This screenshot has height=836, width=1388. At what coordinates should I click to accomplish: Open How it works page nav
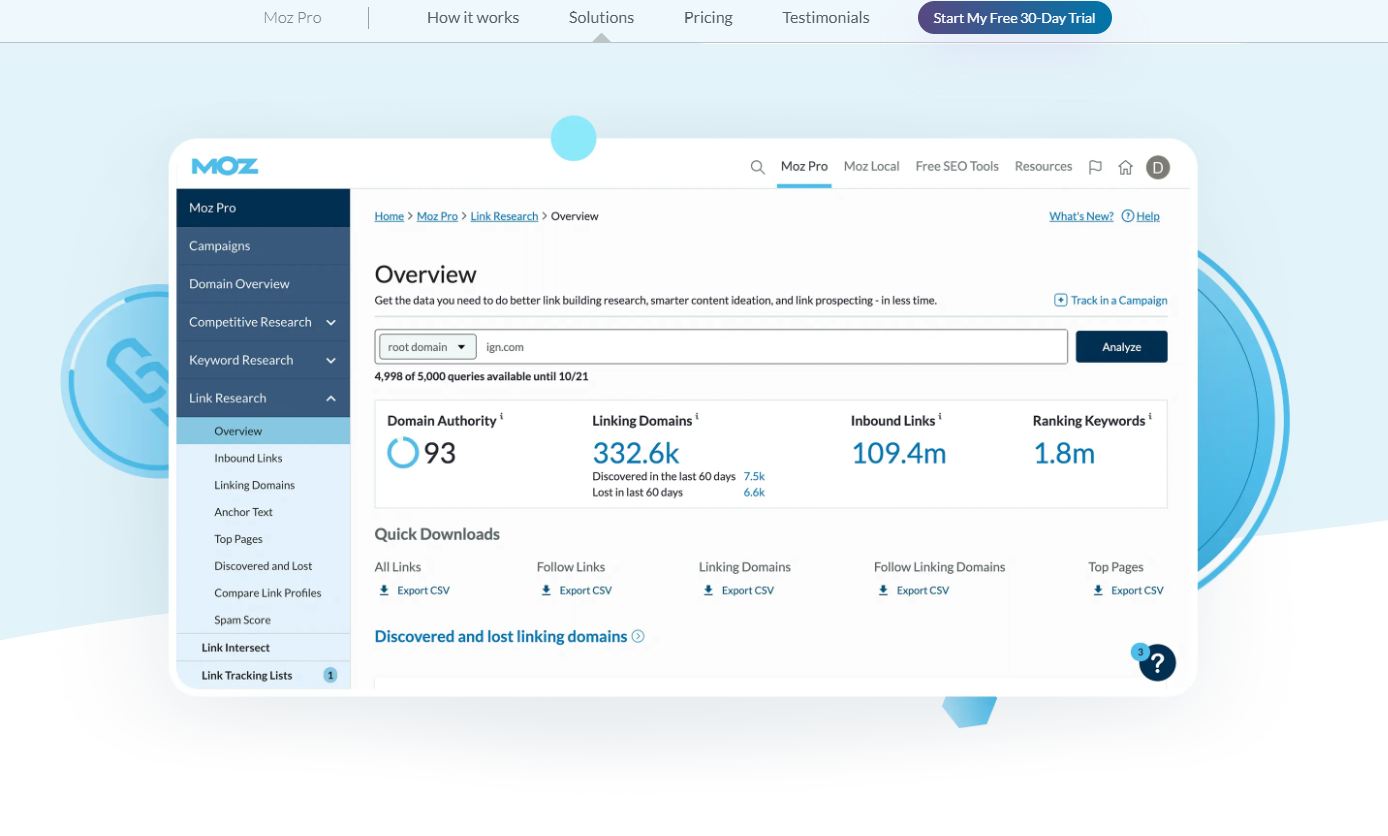coord(473,18)
